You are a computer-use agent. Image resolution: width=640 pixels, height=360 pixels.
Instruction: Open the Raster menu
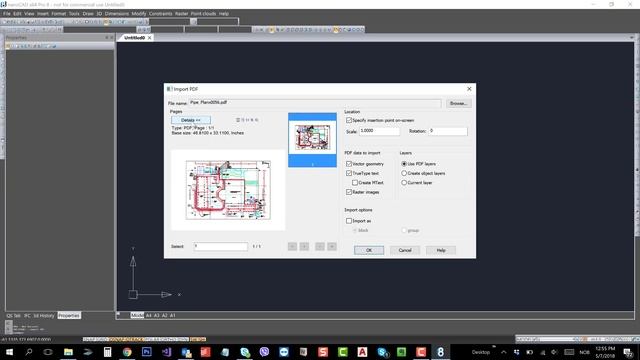pos(182,13)
